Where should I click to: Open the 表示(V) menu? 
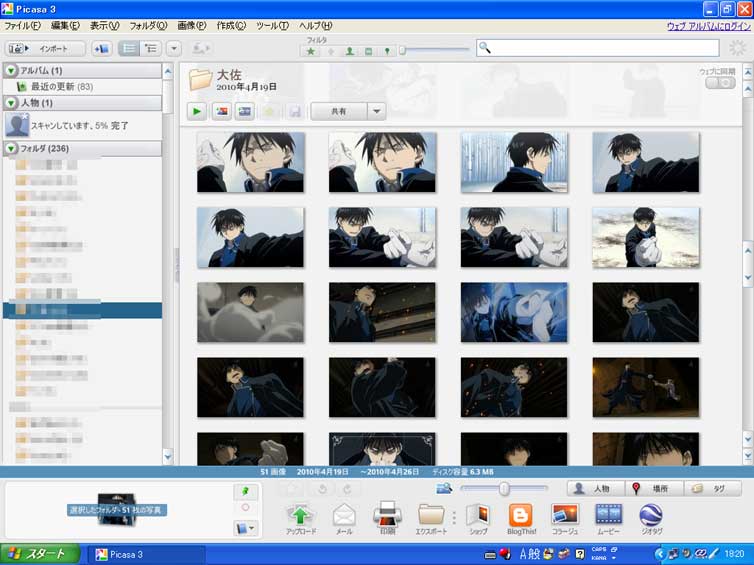(x=104, y=26)
